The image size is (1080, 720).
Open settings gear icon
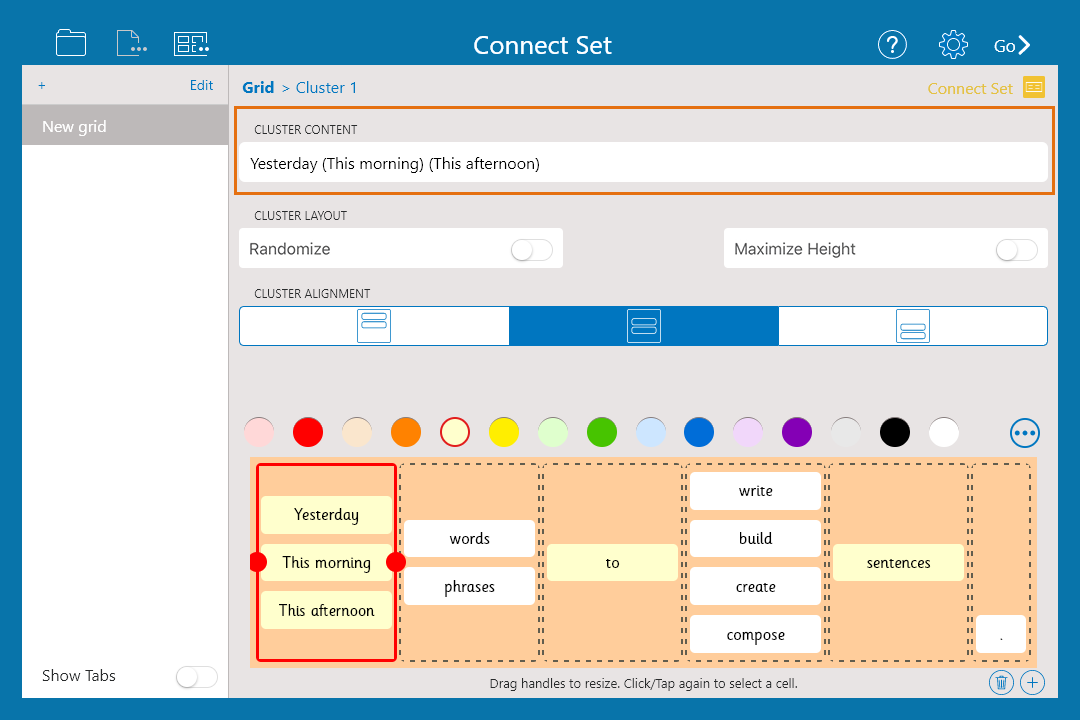[x=953, y=44]
